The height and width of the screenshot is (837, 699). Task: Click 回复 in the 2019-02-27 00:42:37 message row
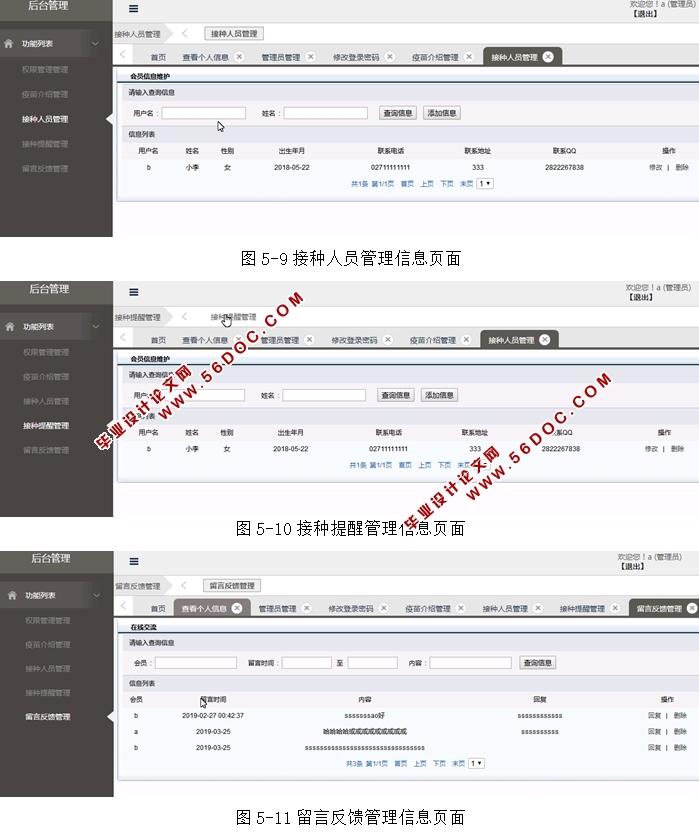pos(654,716)
